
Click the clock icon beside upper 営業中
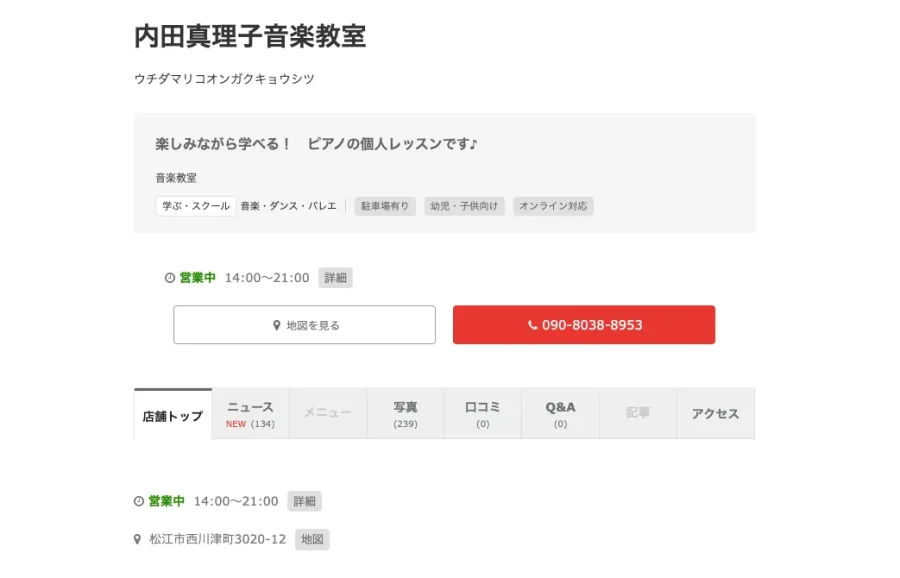click(x=170, y=278)
